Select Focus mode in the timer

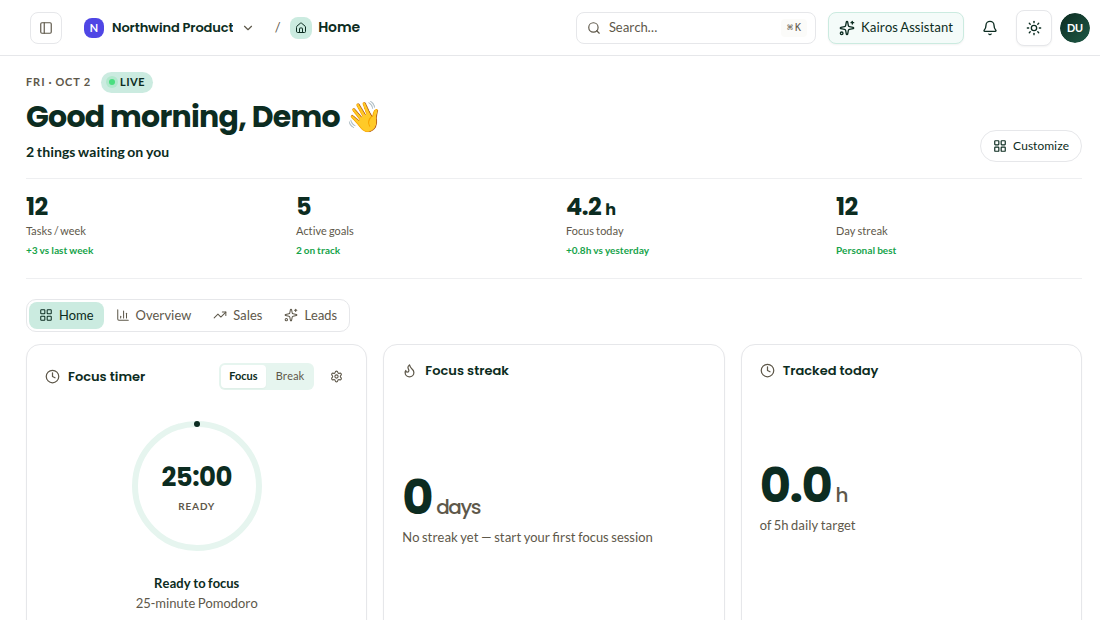(243, 377)
